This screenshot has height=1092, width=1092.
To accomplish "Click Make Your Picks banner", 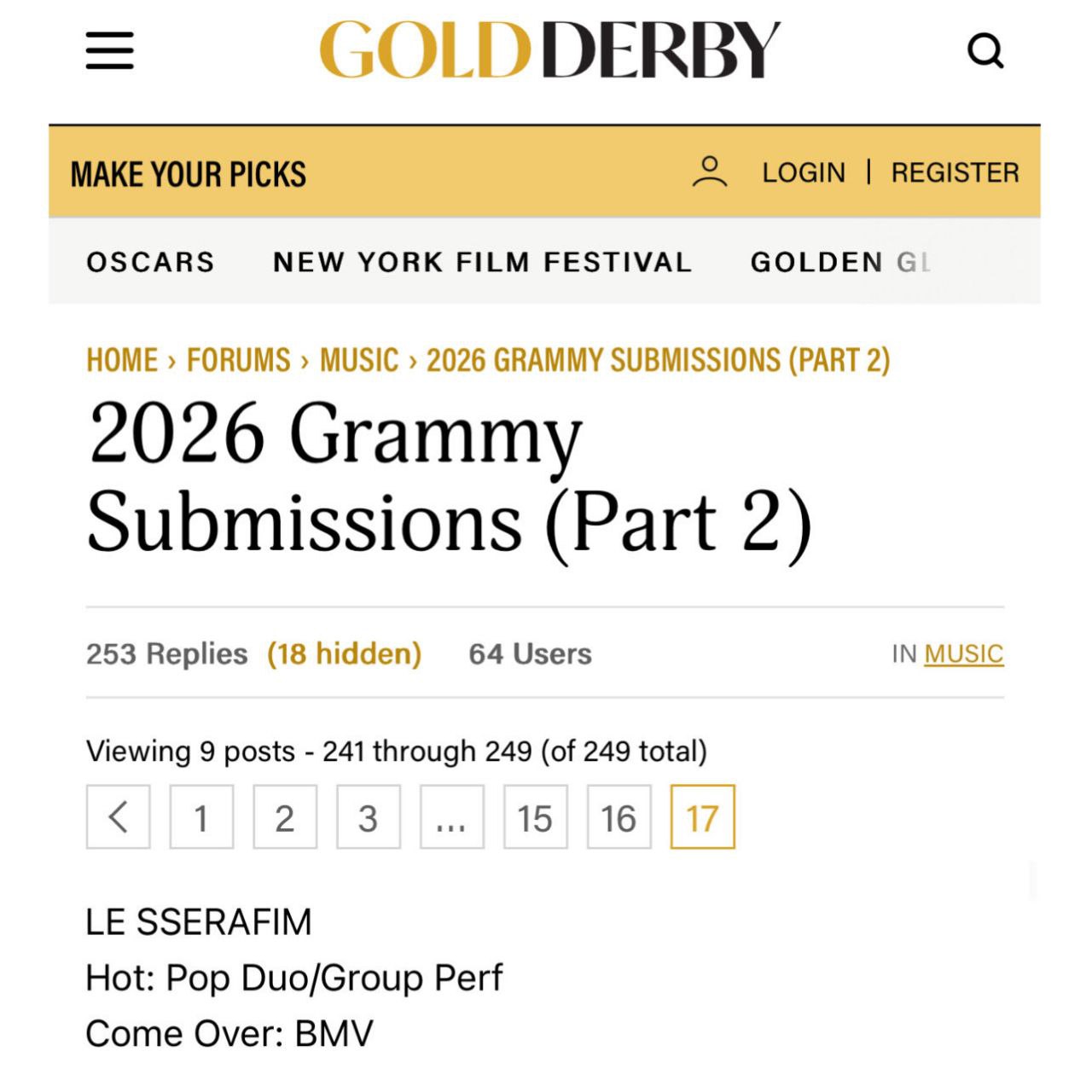I will [189, 174].
